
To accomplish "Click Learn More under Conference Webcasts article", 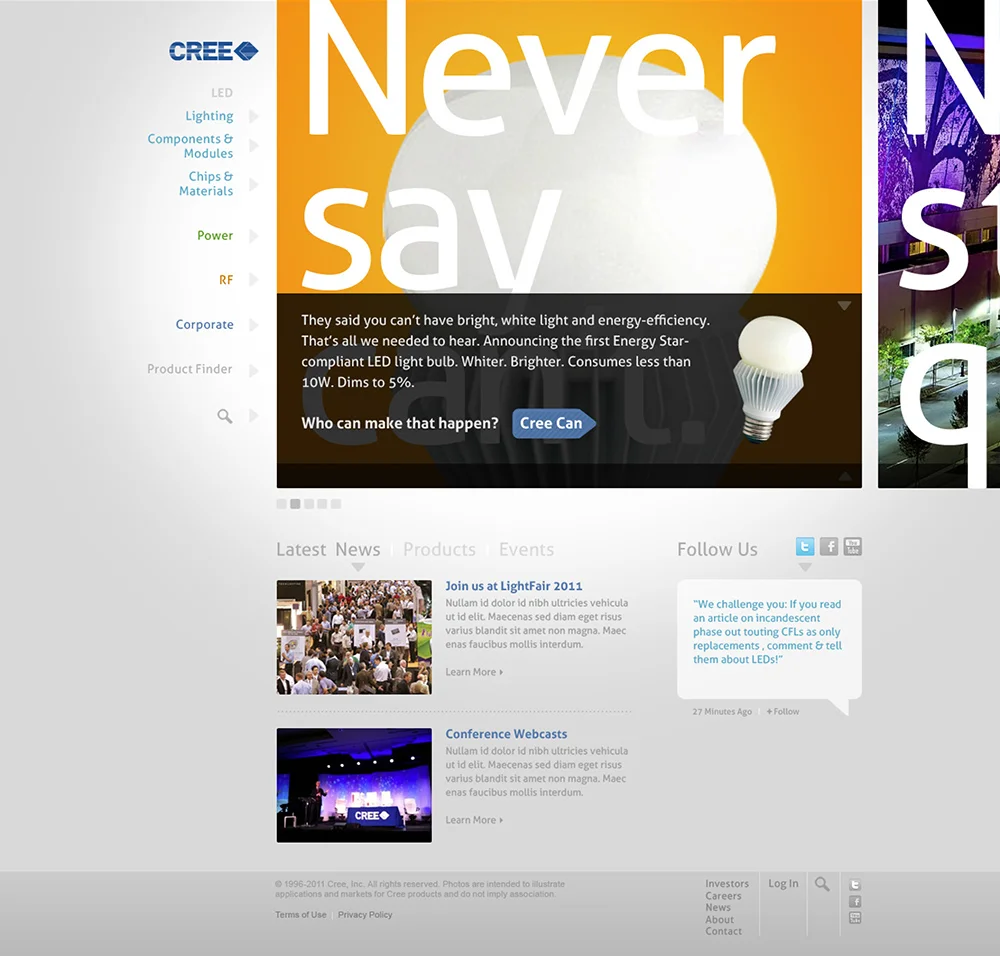I will (474, 820).
